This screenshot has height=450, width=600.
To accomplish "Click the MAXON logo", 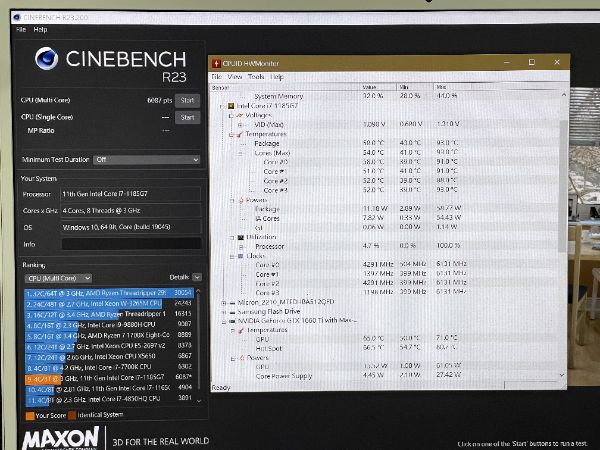I will coord(61,438).
